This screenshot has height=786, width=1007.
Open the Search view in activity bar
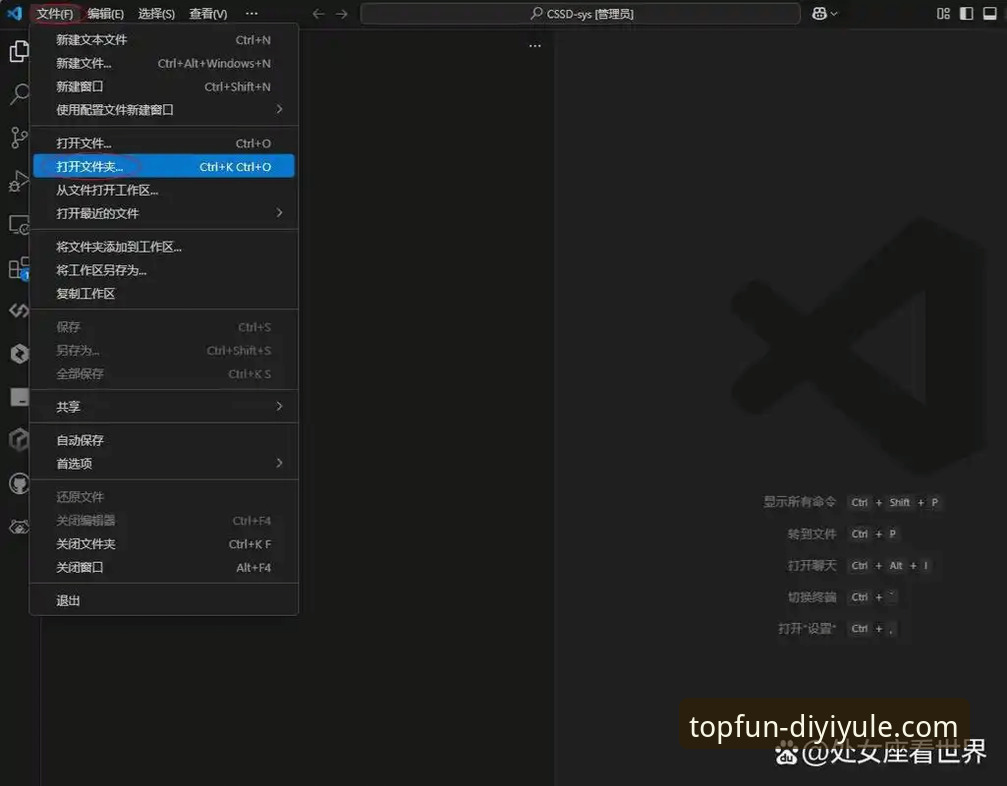pos(19,95)
